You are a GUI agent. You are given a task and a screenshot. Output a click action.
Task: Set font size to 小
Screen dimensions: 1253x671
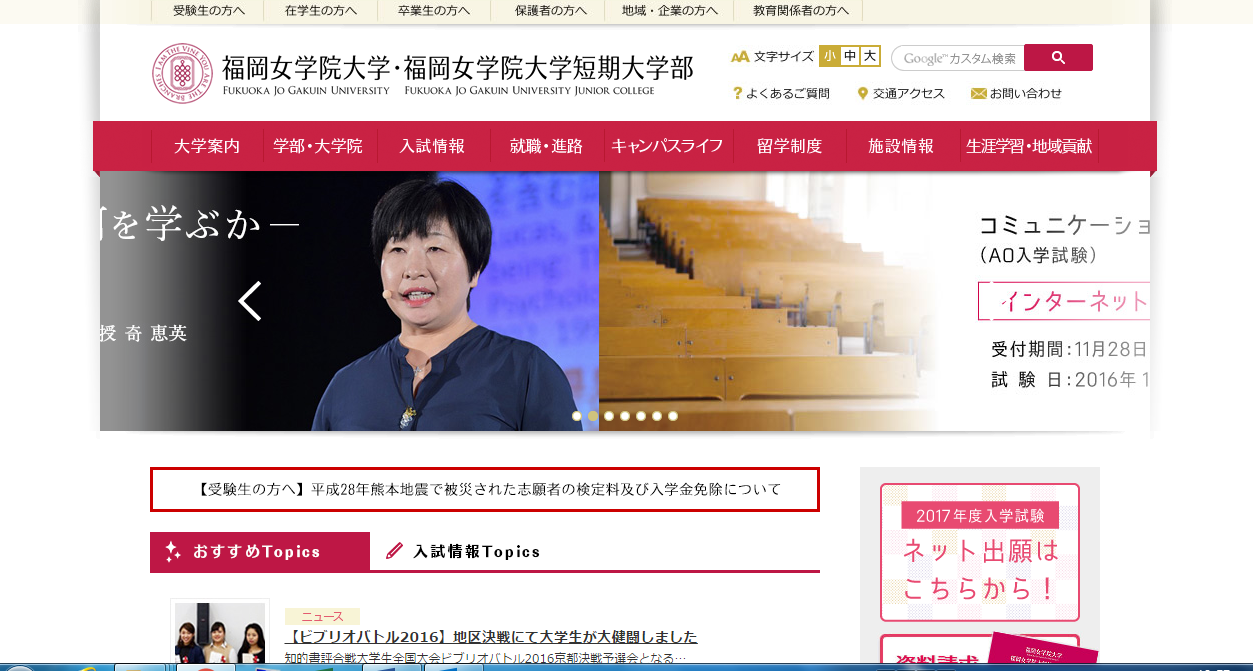click(x=829, y=57)
